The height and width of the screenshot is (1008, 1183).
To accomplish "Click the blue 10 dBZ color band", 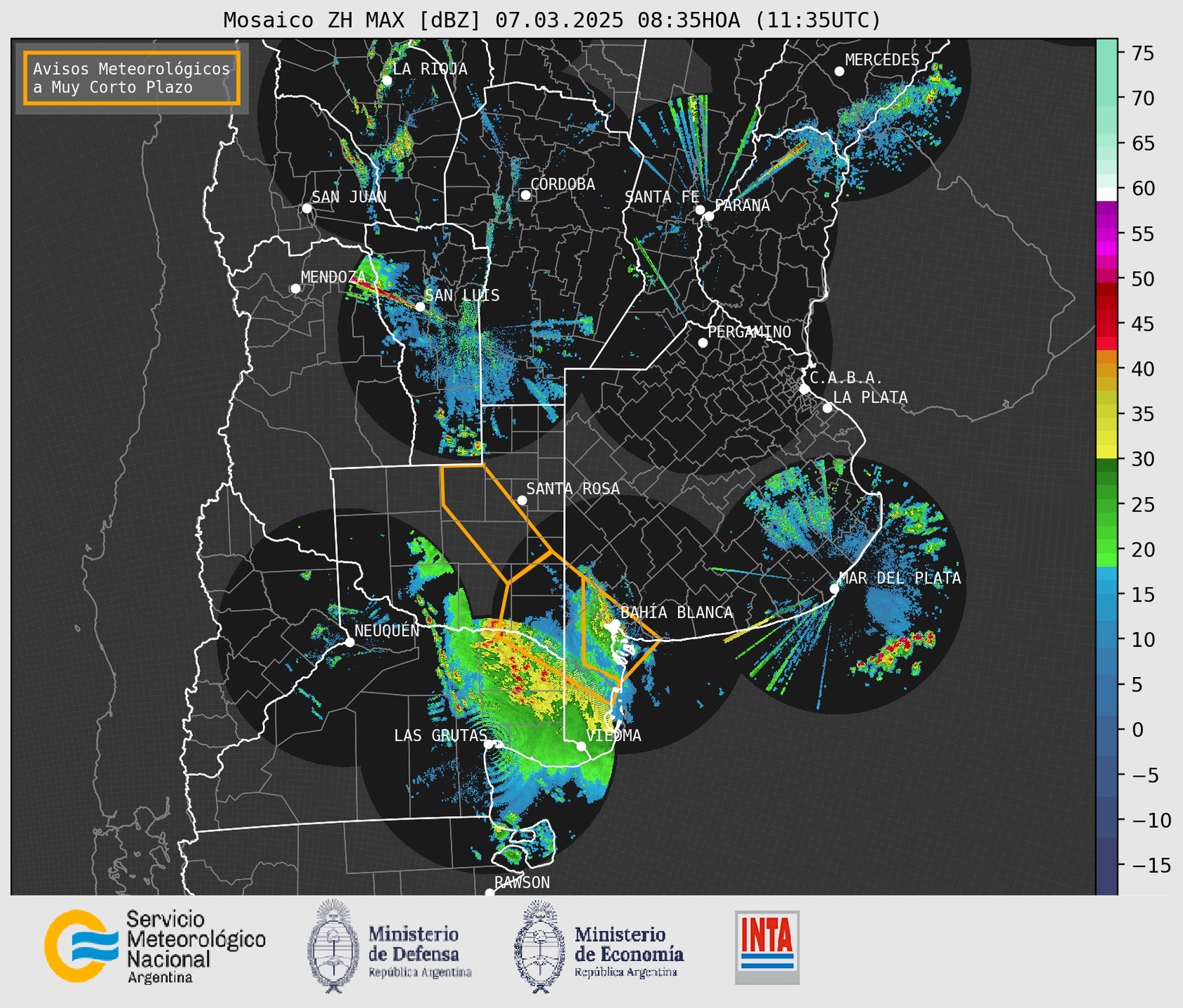I will [x=1107, y=640].
